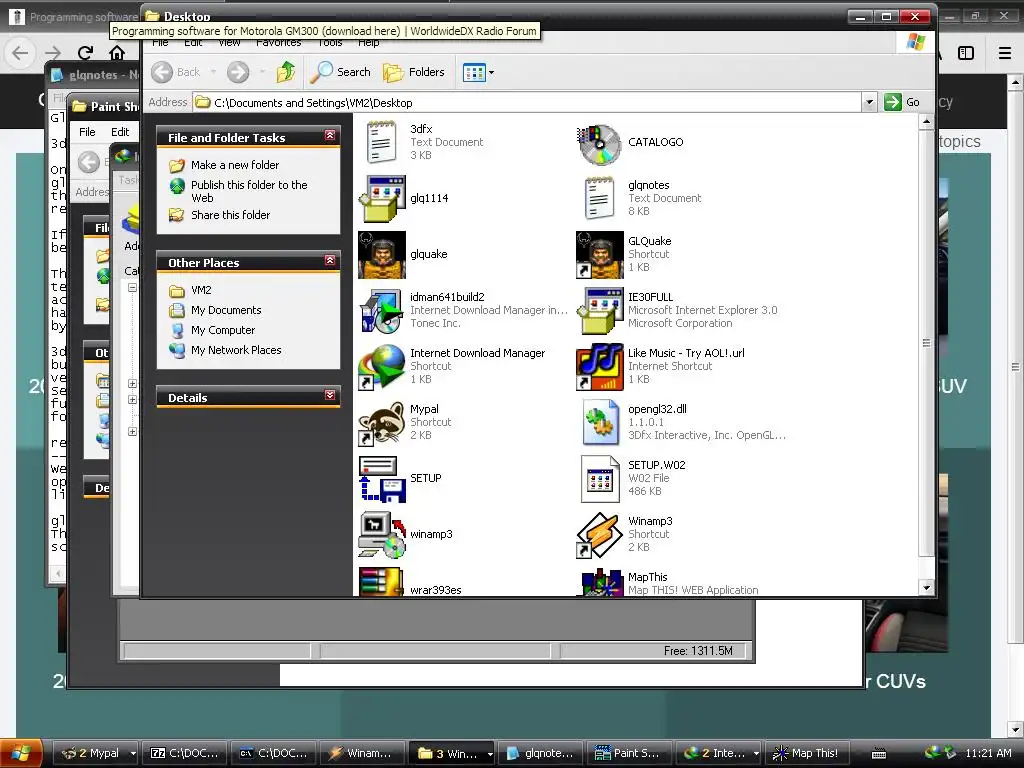1024x768 pixels.
Task: Select the SETUP.W02 file icon
Action: (x=600, y=479)
